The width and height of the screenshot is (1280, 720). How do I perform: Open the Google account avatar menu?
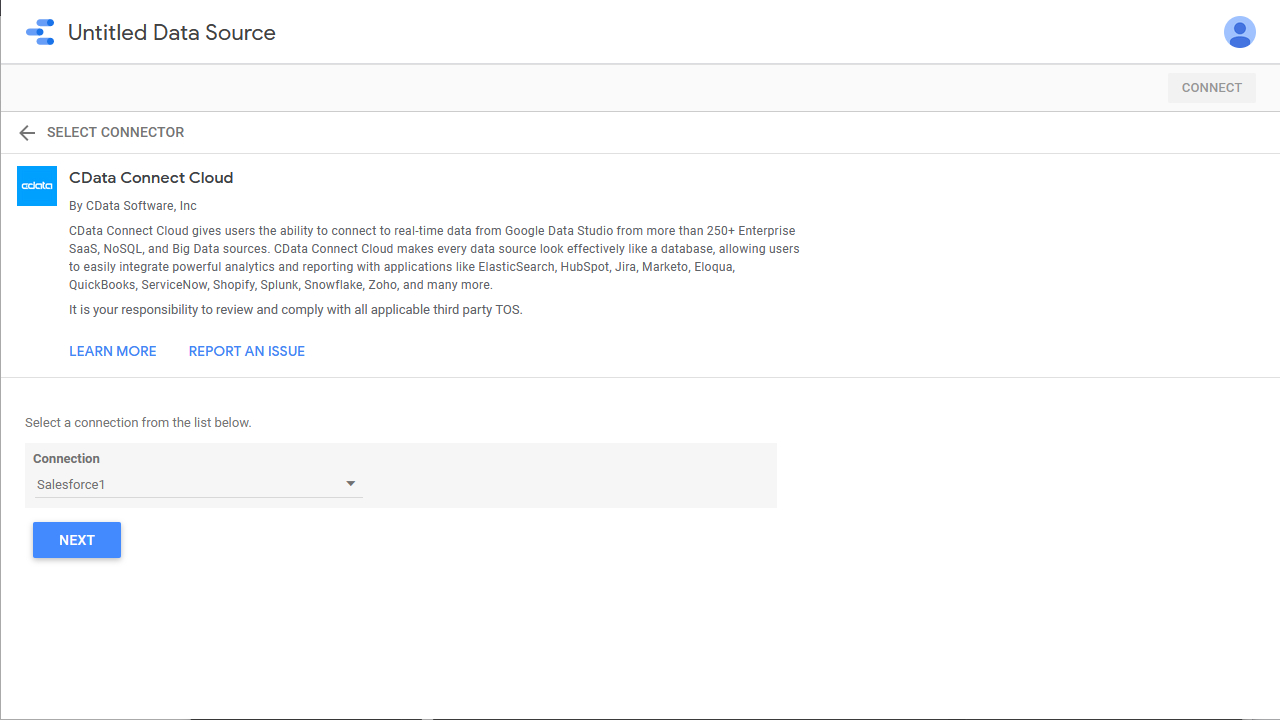(x=1240, y=32)
